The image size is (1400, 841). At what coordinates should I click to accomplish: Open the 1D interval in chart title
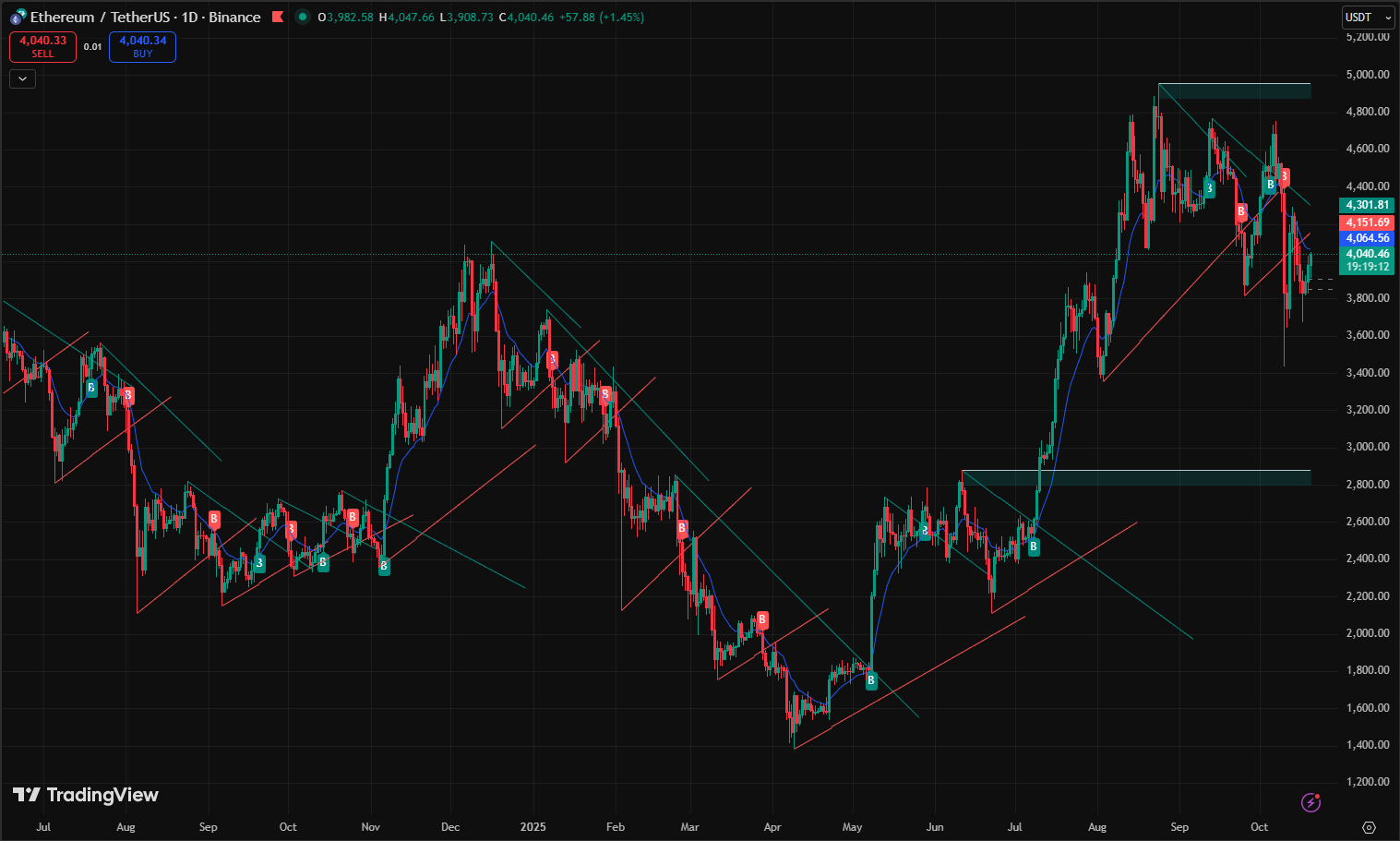190,18
